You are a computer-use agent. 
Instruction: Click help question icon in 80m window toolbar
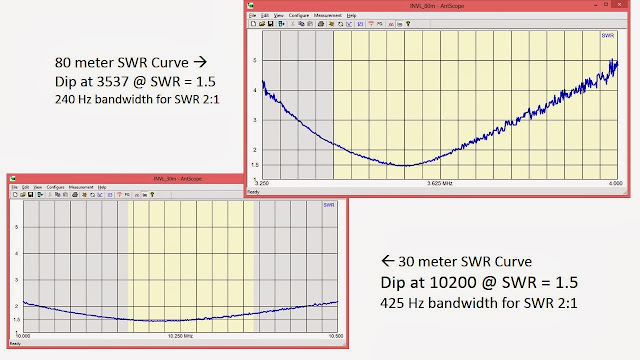408,24
